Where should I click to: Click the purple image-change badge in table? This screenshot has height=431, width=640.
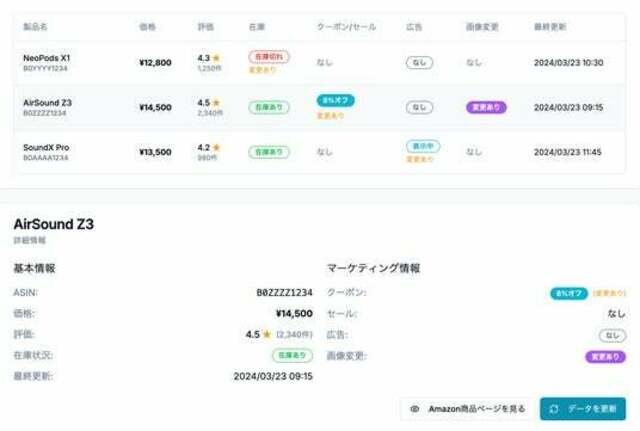[486, 107]
